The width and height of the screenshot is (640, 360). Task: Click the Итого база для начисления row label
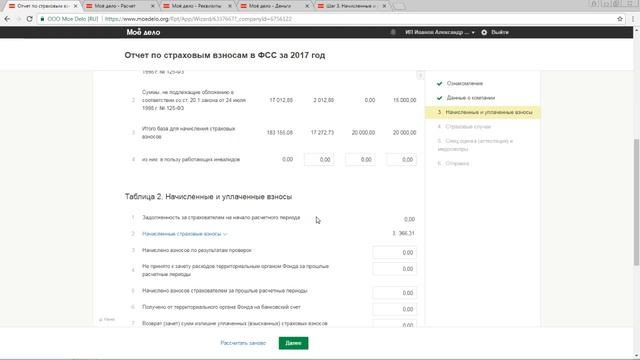click(x=189, y=133)
